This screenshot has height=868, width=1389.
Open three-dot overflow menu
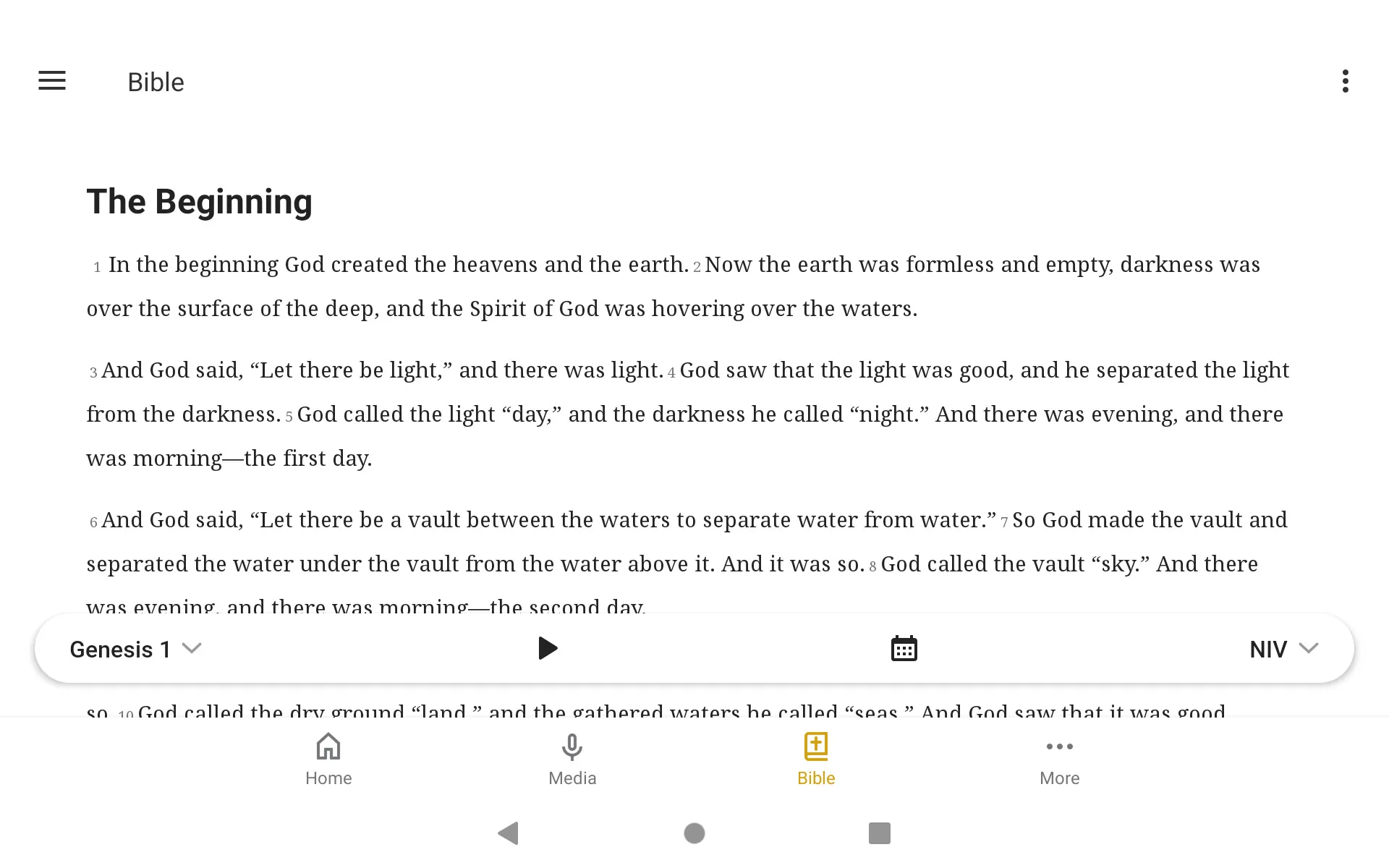coord(1346,81)
